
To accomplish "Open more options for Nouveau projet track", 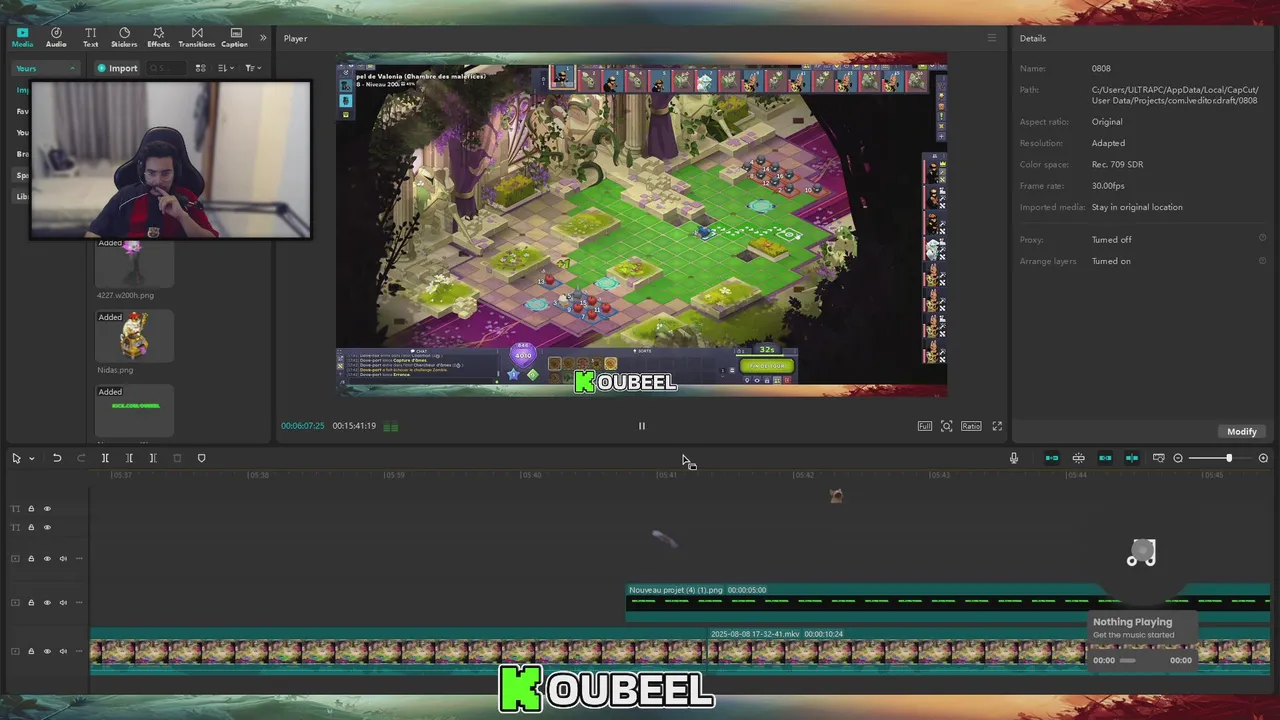I will [x=79, y=603].
